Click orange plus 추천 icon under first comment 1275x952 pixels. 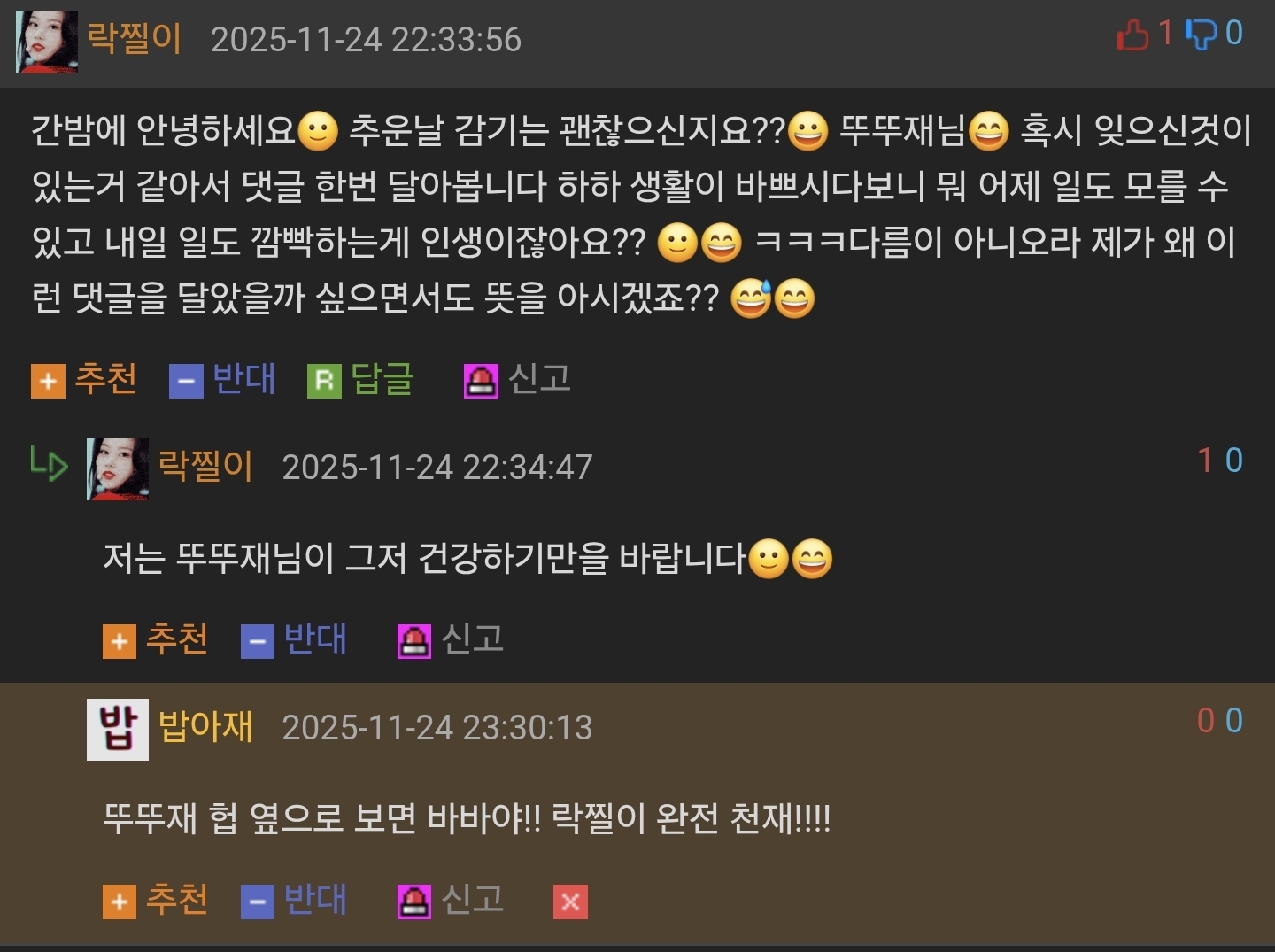(x=48, y=381)
